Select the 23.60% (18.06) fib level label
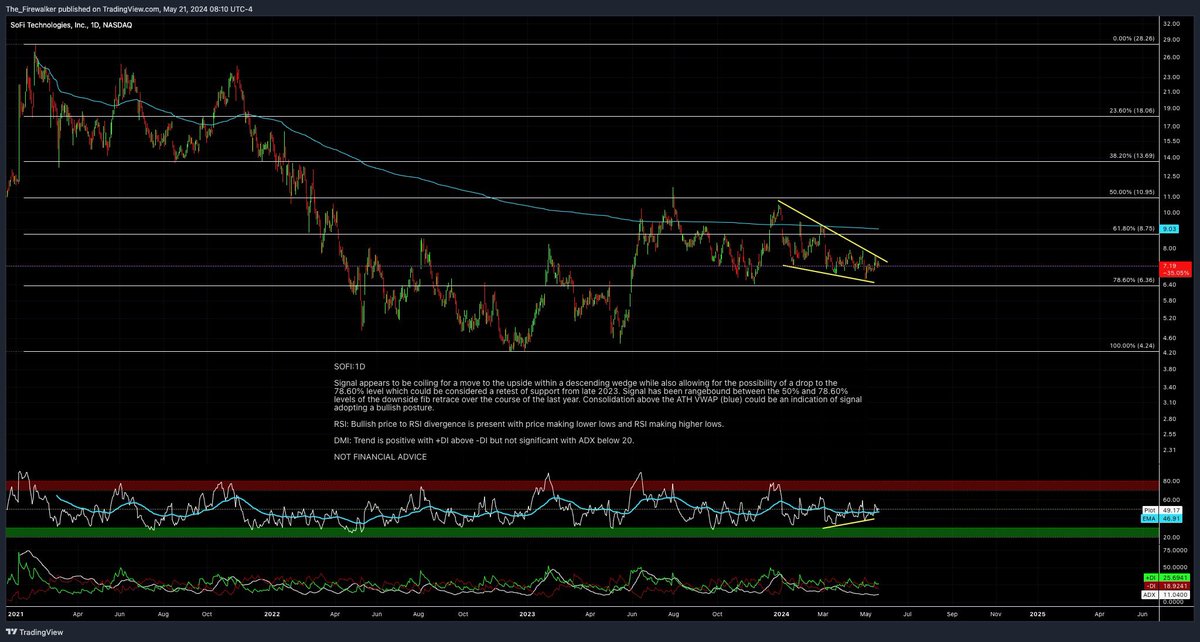The image size is (1200, 642). coord(1132,111)
